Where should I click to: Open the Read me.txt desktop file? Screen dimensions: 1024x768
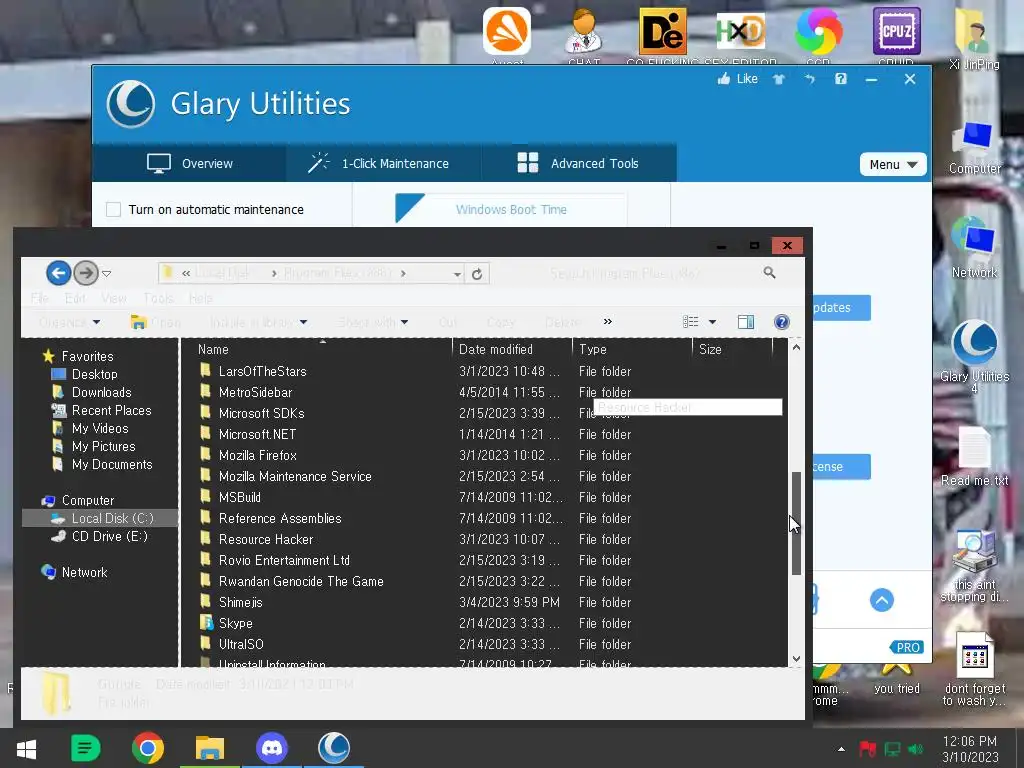pyautogui.click(x=974, y=456)
